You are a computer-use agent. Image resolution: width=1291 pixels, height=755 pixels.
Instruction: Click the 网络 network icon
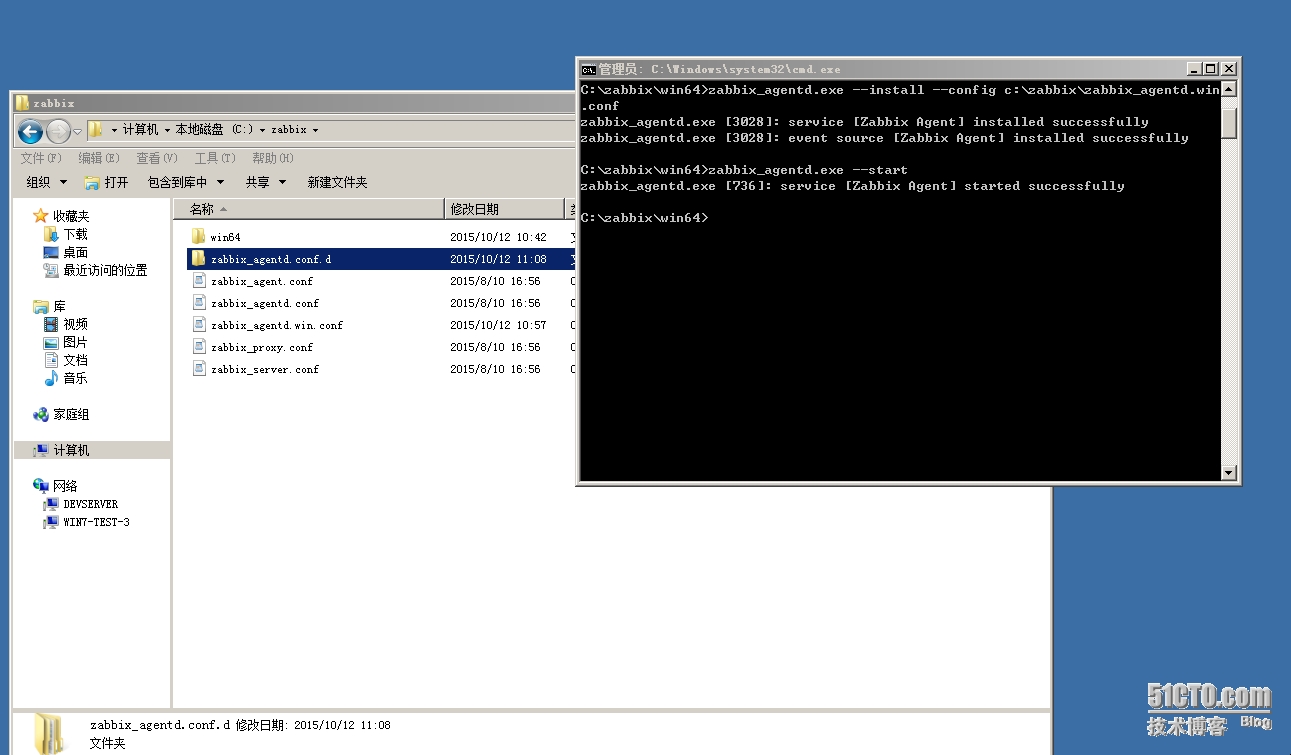[41, 486]
